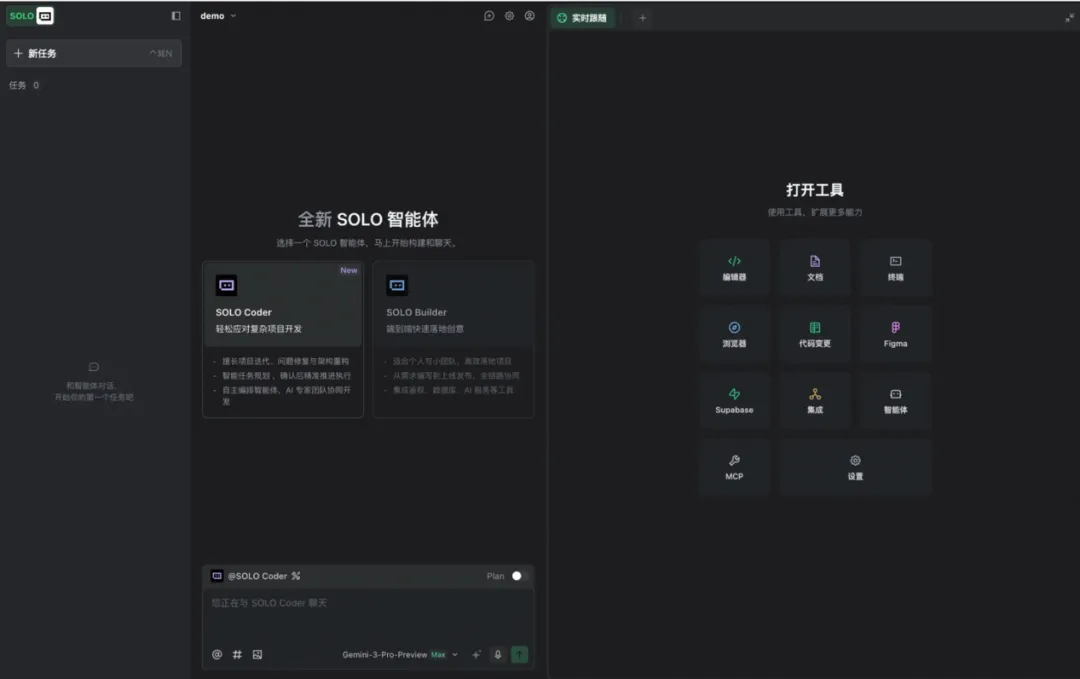
Task: Attach an image via image icon
Action: point(257,654)
